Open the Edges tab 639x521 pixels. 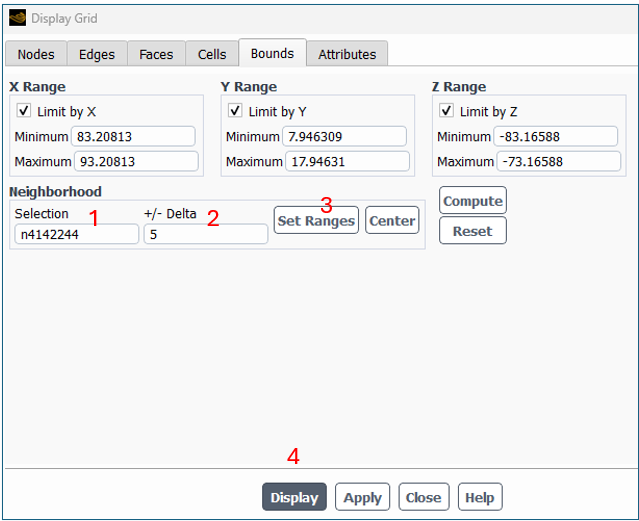97,54
